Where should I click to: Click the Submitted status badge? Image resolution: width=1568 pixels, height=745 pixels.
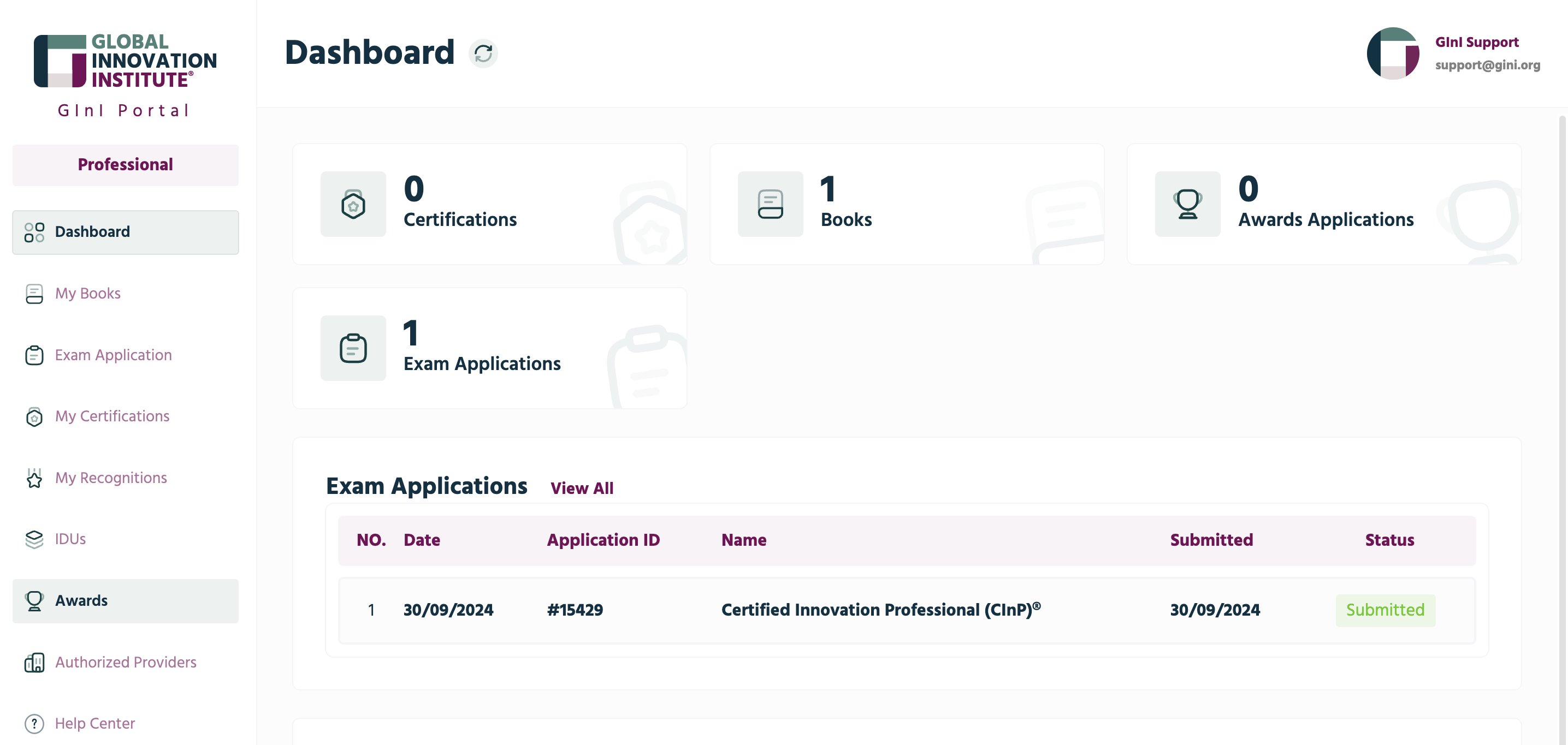1385,610
